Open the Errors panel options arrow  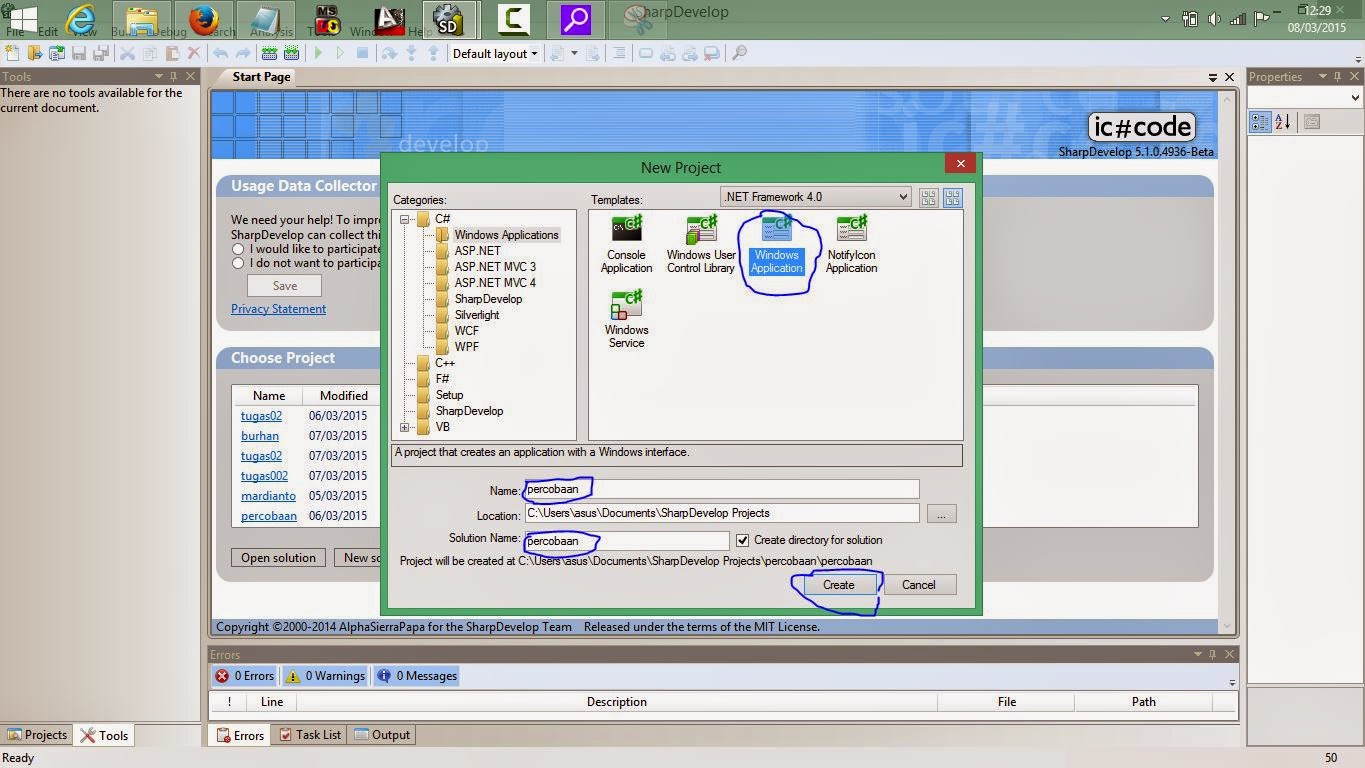pyautogui.click(x=1198, y=655)
